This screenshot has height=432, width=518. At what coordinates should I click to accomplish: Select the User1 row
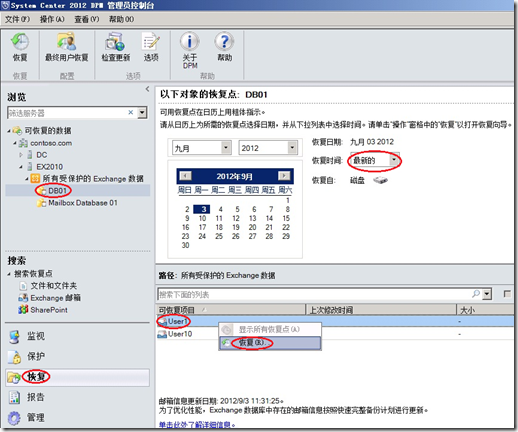[335, 322]
